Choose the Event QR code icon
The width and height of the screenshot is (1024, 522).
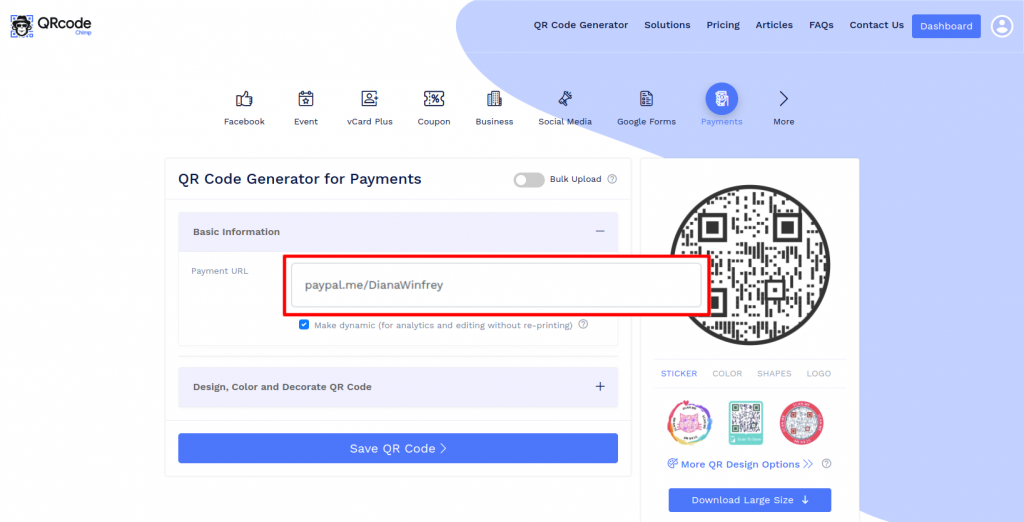click(306, 99)
